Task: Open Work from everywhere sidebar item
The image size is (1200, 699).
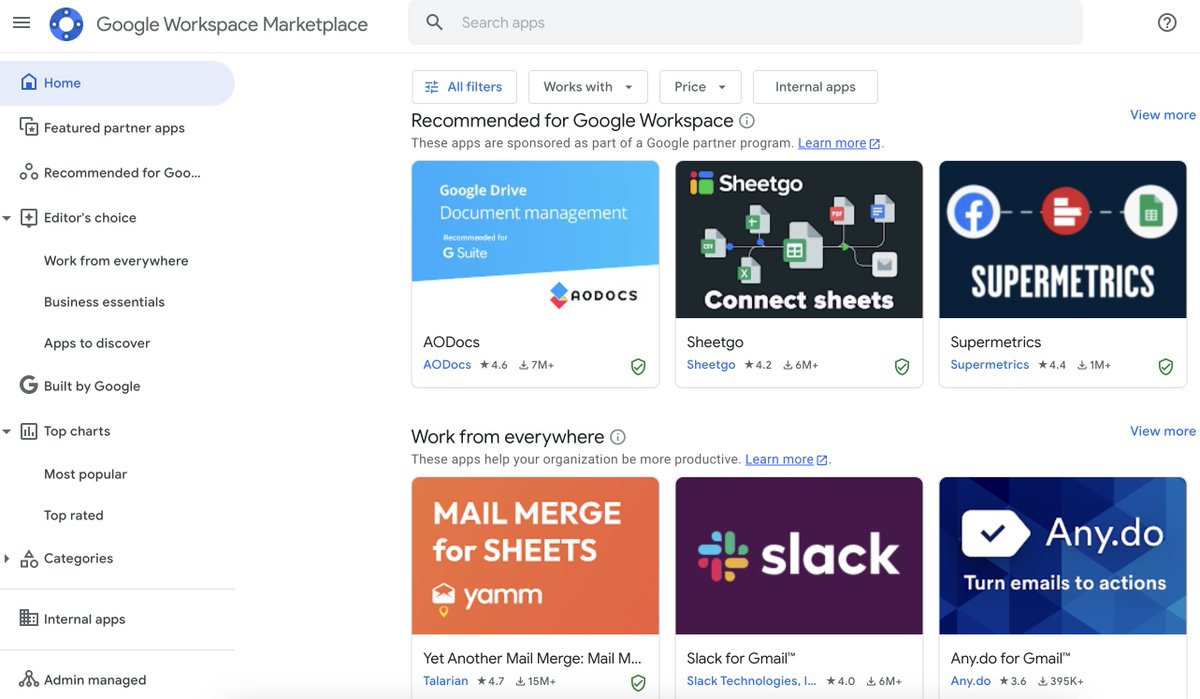Action: pyautogui.click(x=116, y=261)
